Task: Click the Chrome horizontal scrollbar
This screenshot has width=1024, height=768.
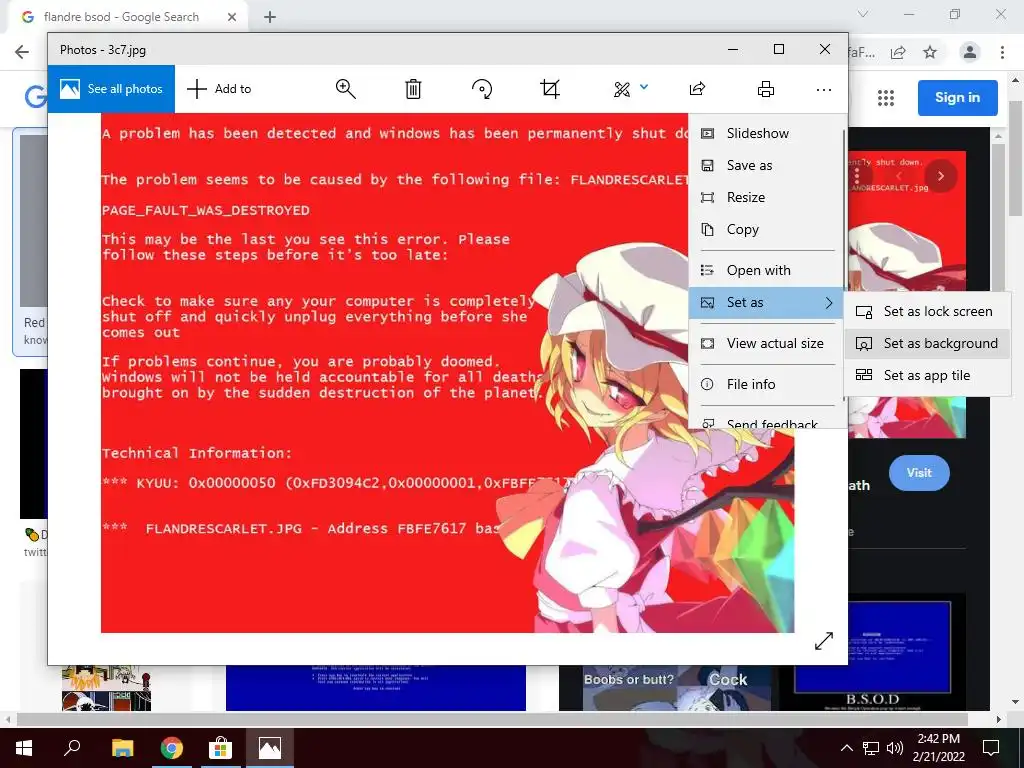Action: pos(492,719)
